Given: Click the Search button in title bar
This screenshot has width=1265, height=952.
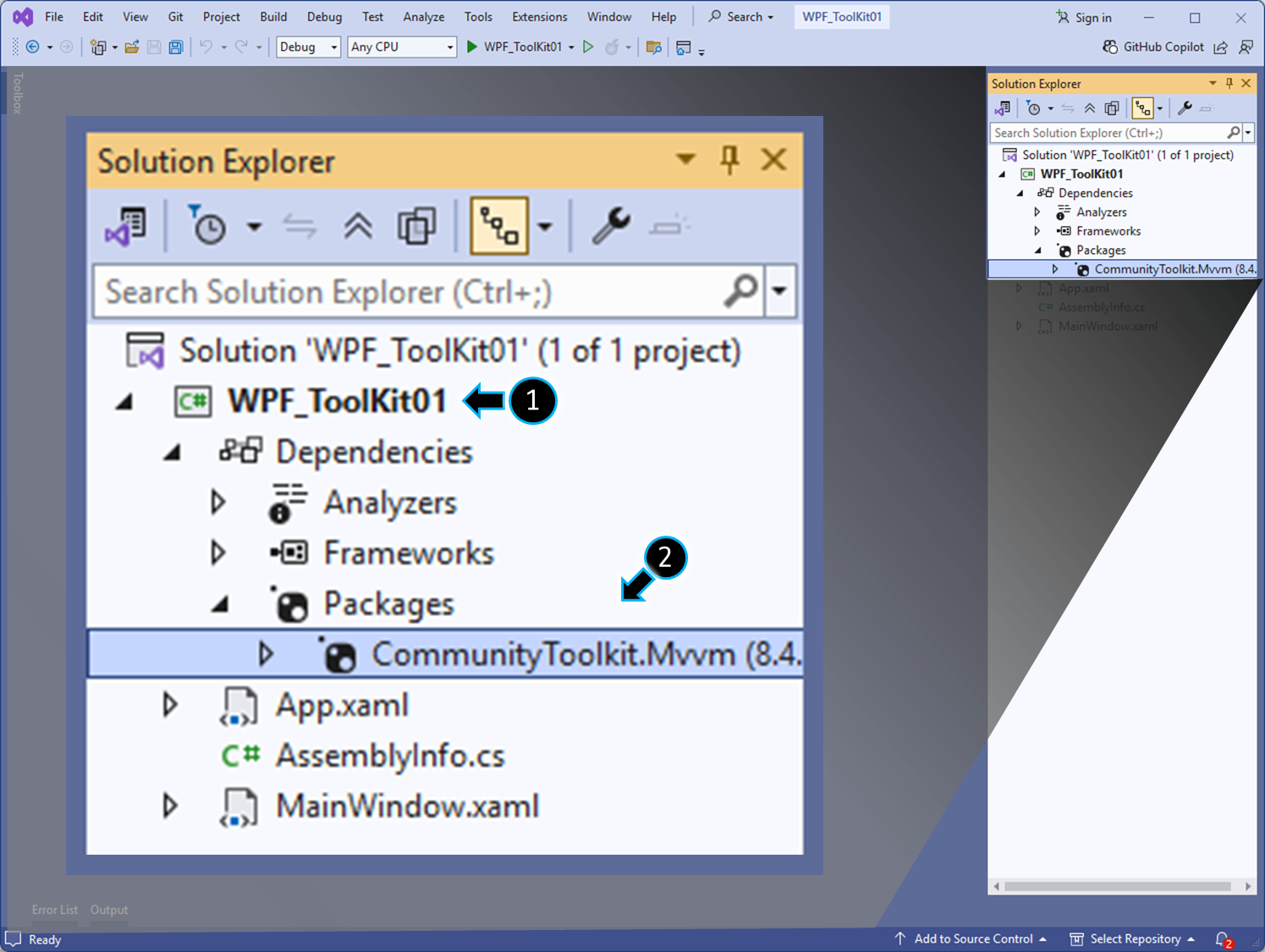Looking at the screenshot, I should 741,17.
